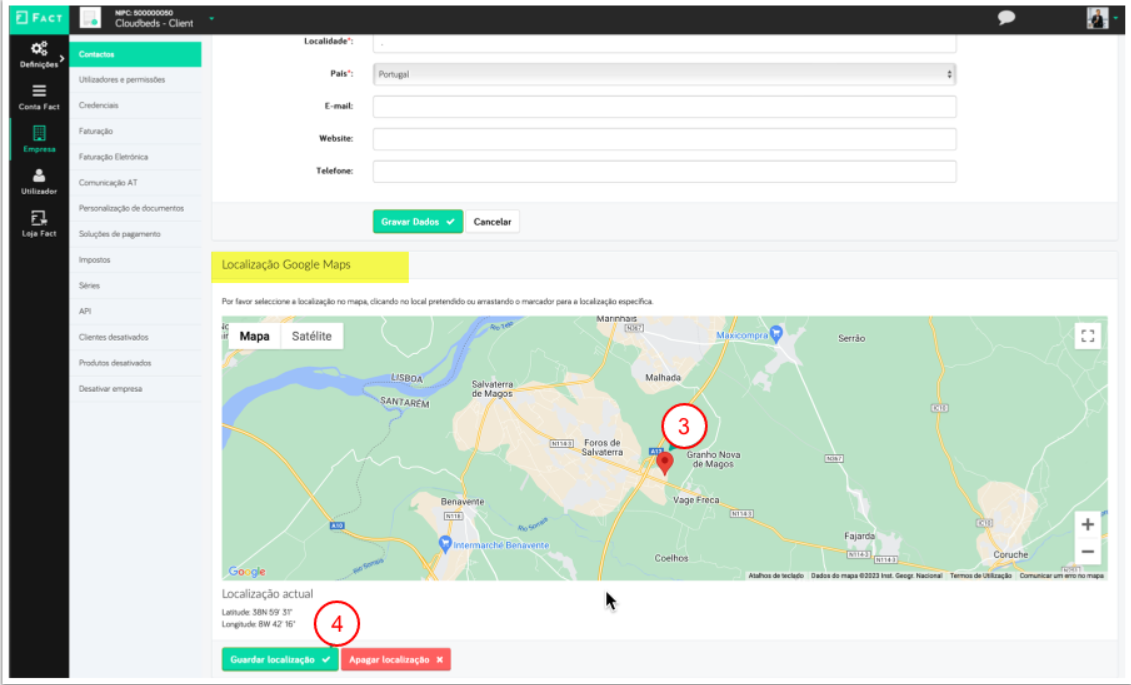The width and height of the screenshot is (1131, 685).
Task: Zoom in on the map
Action: (x=1088, y=524)
